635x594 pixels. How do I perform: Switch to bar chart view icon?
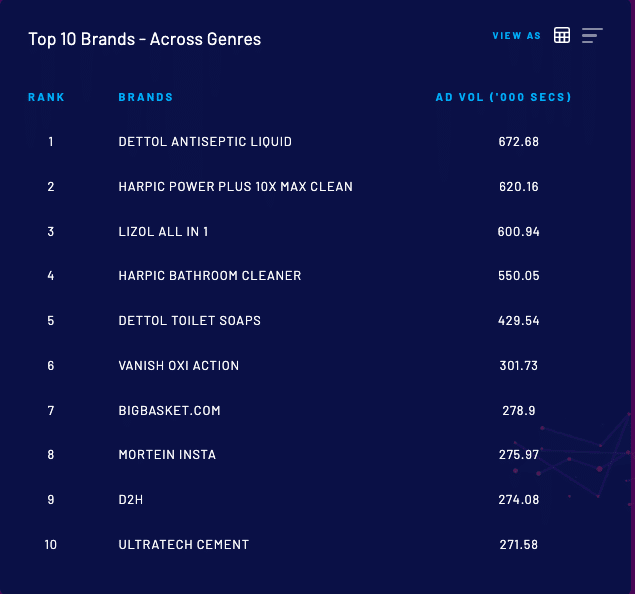point(592,36)
